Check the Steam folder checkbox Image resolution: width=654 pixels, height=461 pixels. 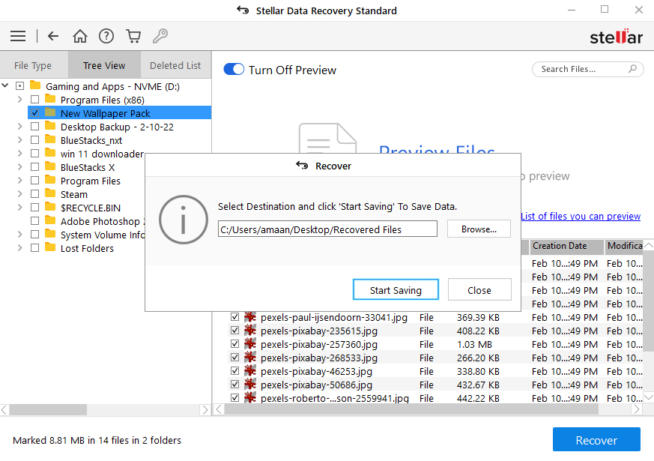(x=35, y=194)
